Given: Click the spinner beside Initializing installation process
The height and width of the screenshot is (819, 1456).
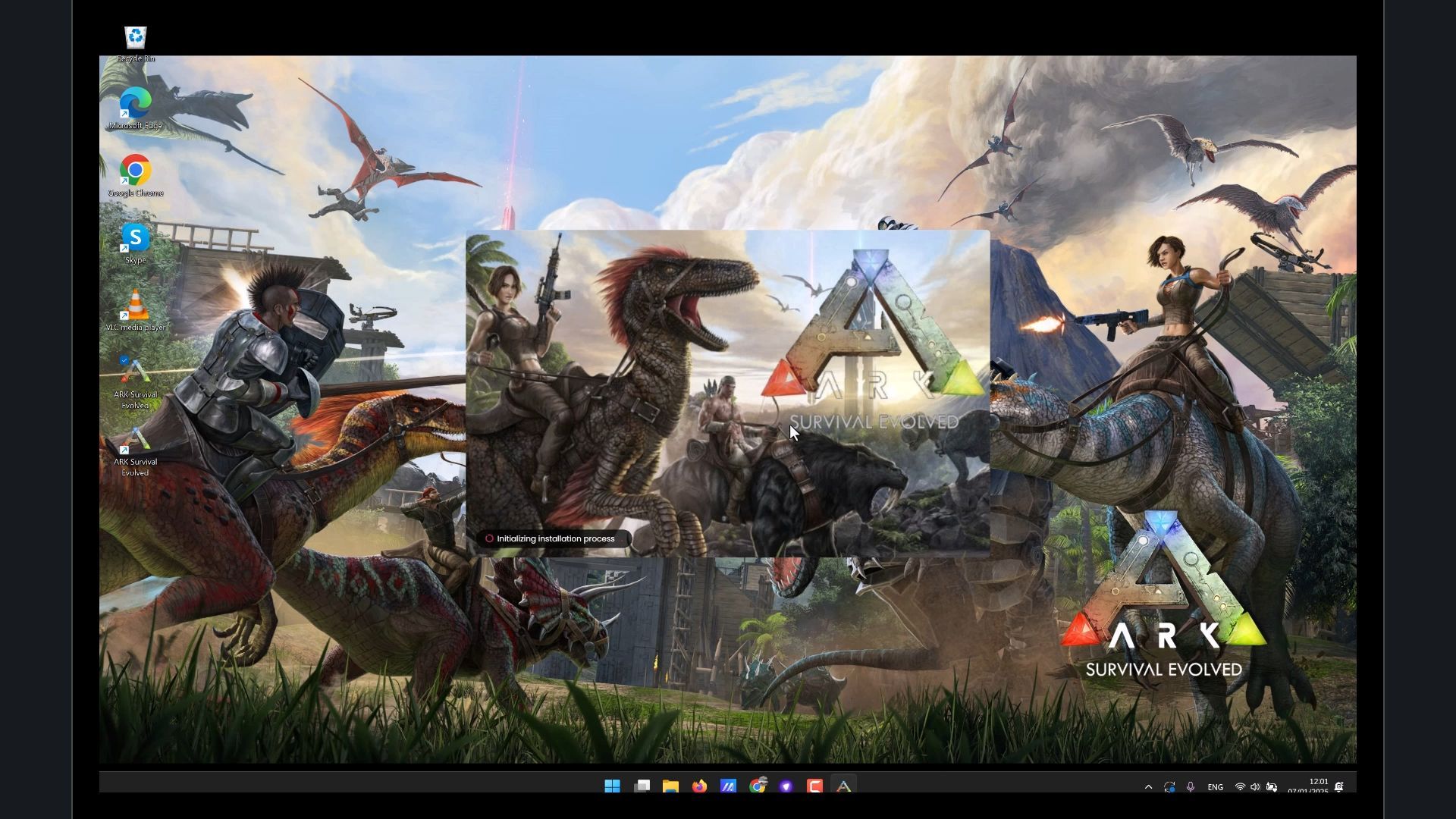Looking at the screenshot, I should 489,539.
